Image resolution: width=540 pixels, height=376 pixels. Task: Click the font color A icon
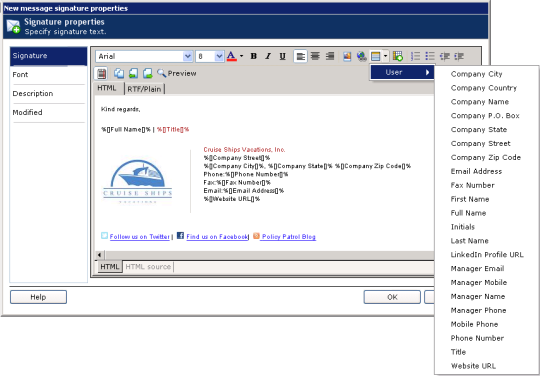[231, 56]
